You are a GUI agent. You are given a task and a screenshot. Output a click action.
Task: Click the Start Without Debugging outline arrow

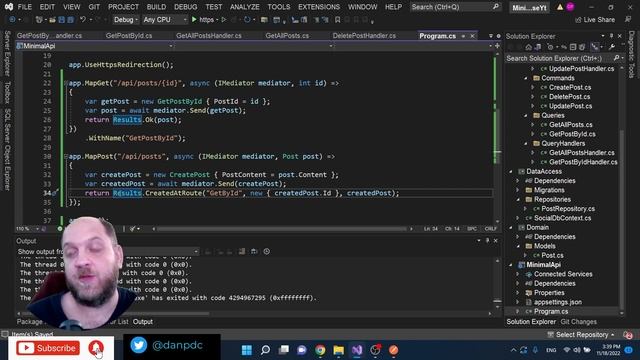coord(224,20)
